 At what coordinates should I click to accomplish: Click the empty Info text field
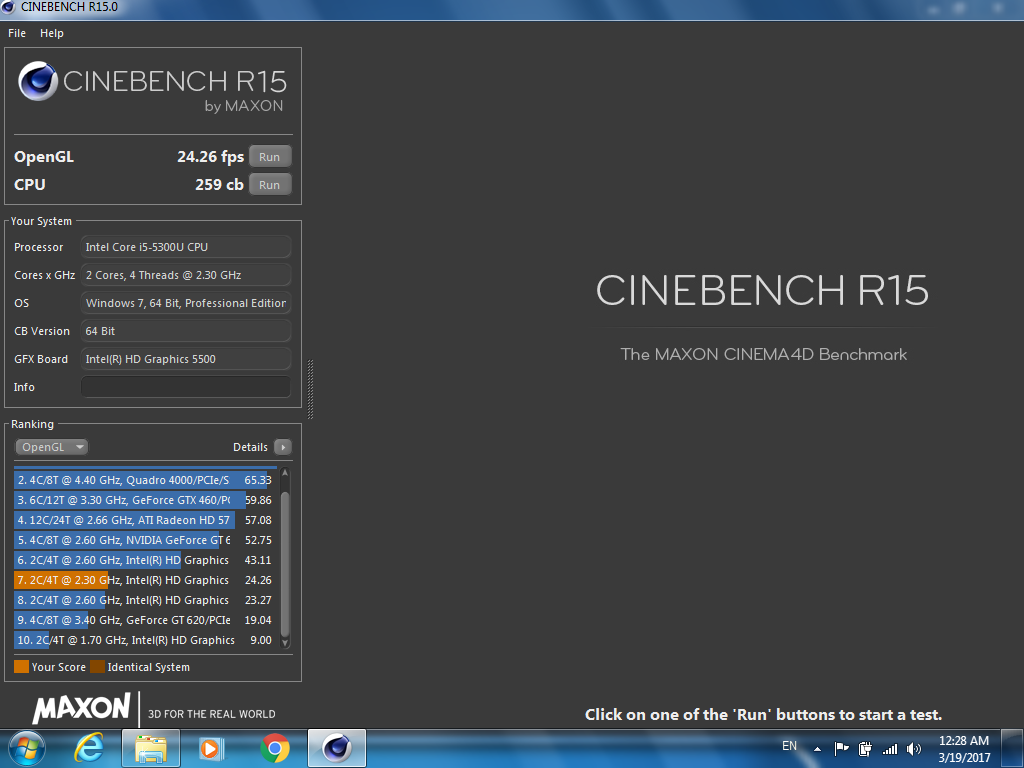coord(186,387)
